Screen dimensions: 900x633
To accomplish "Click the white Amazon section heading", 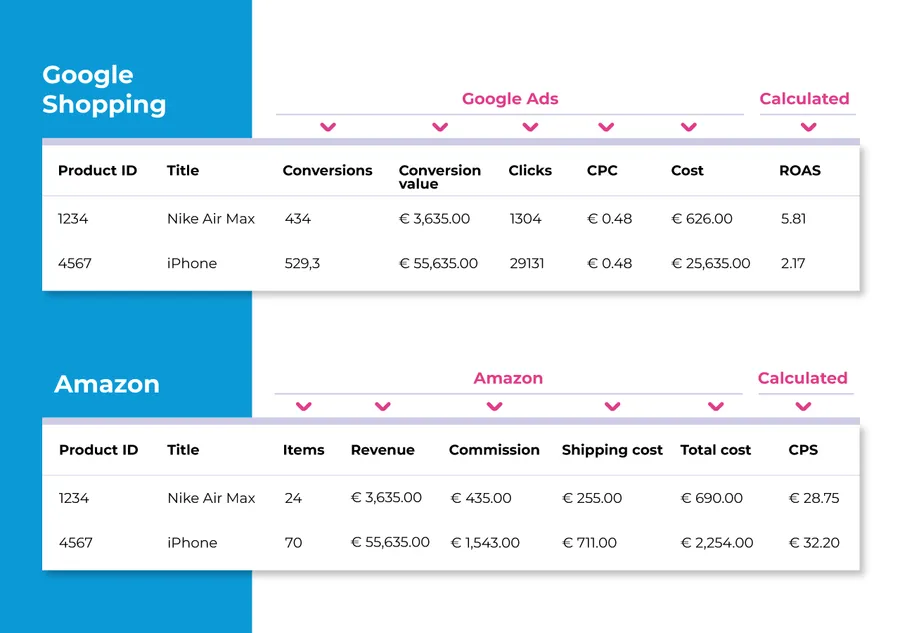I will coord(107,384).
